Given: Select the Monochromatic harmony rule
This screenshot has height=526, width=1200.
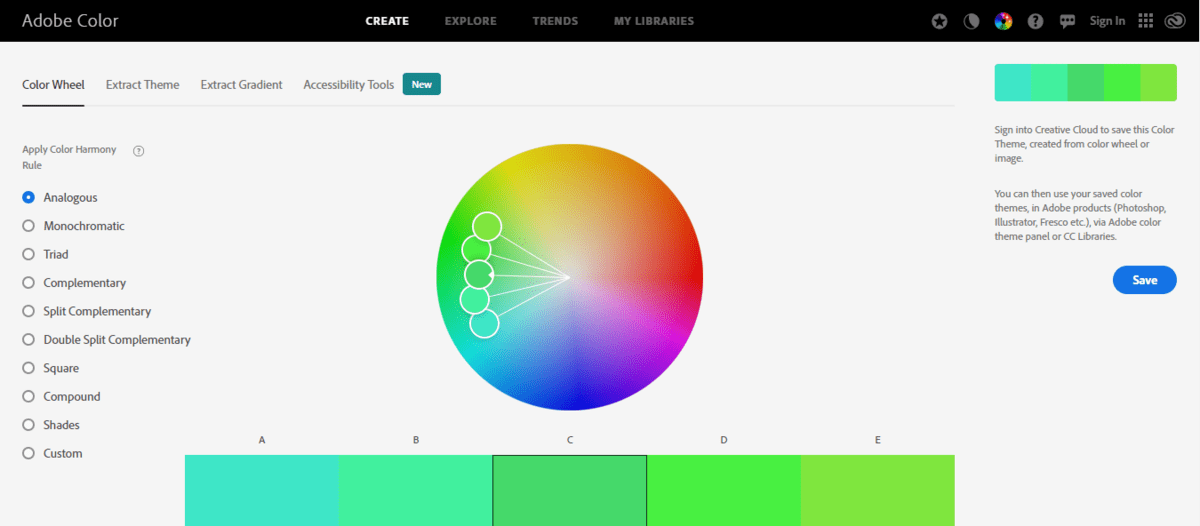Looking at the screenshot, I should [73, 226].
